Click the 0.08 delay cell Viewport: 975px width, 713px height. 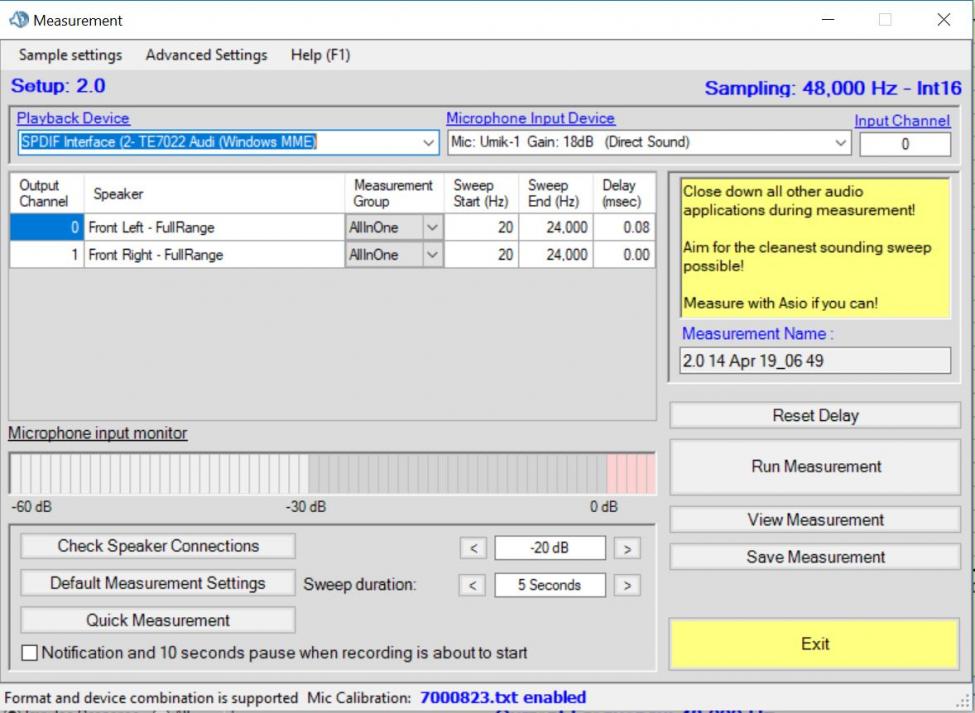coord(624,228)
